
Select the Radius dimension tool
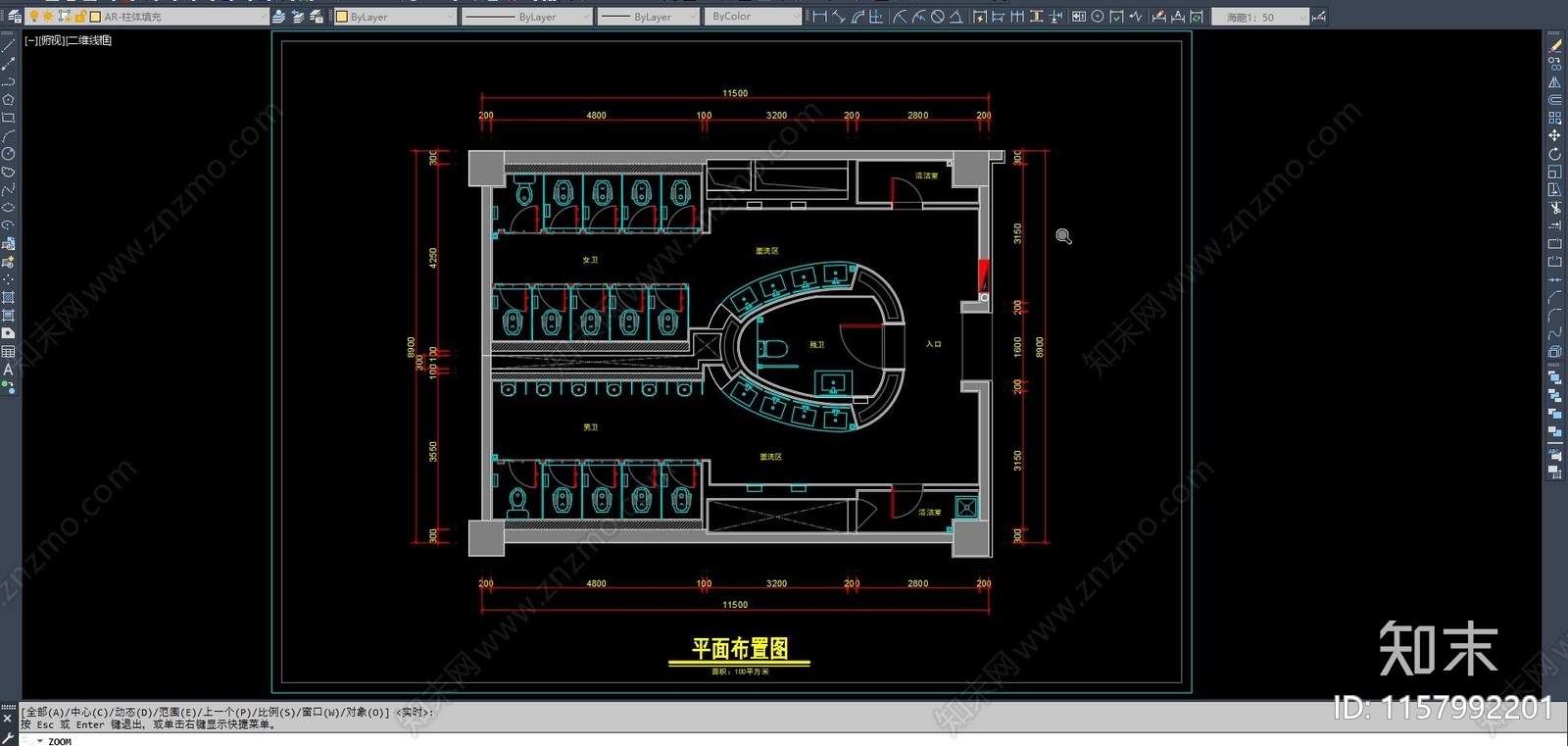pos(900,17)
